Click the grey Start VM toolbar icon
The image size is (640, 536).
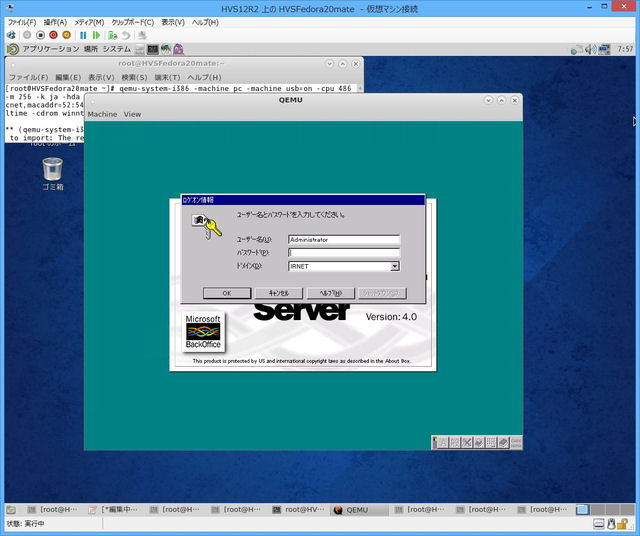[27, 35]
